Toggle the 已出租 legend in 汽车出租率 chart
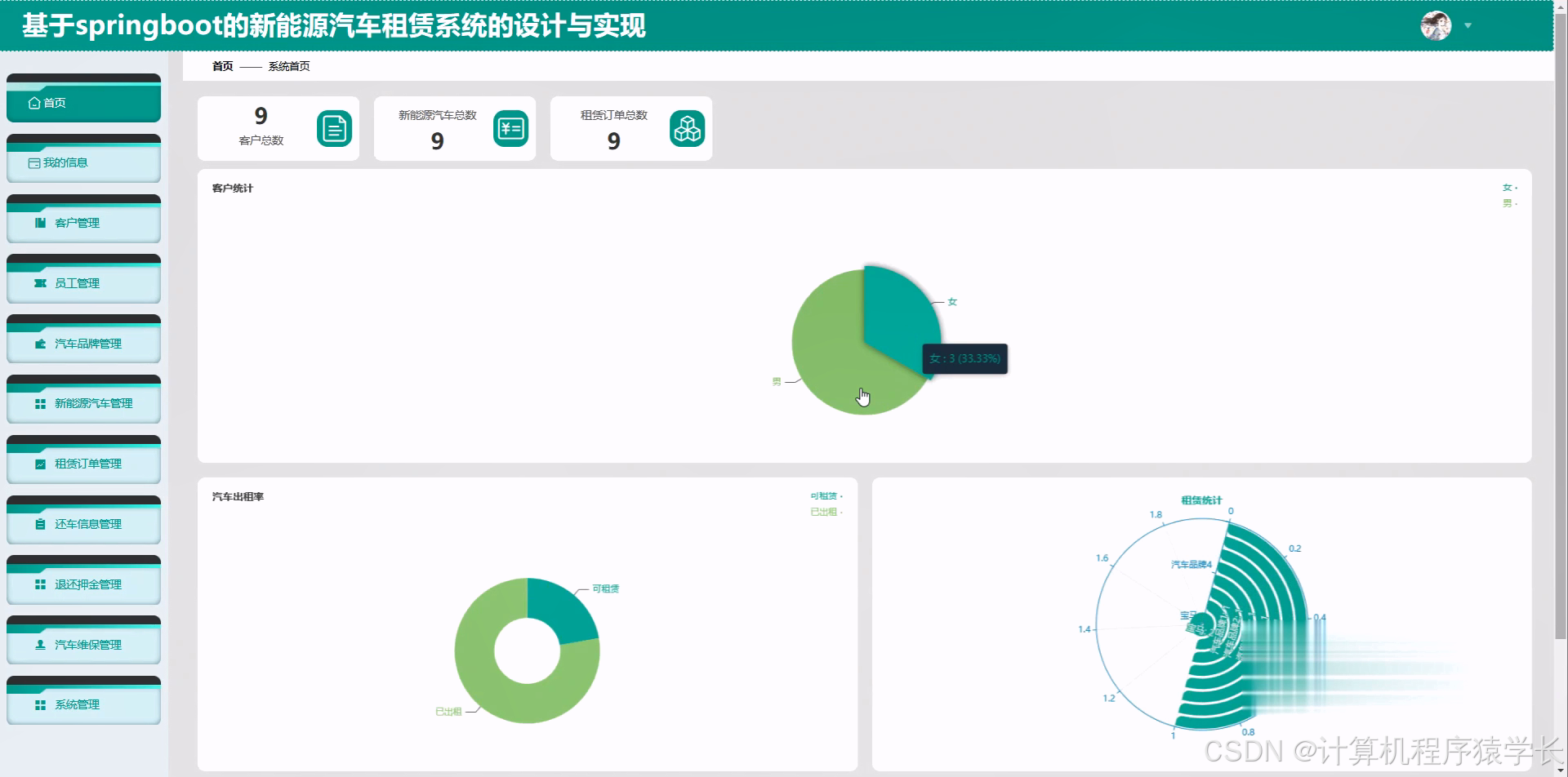This screenshot has width=1568, height=777. coord(824,512)
